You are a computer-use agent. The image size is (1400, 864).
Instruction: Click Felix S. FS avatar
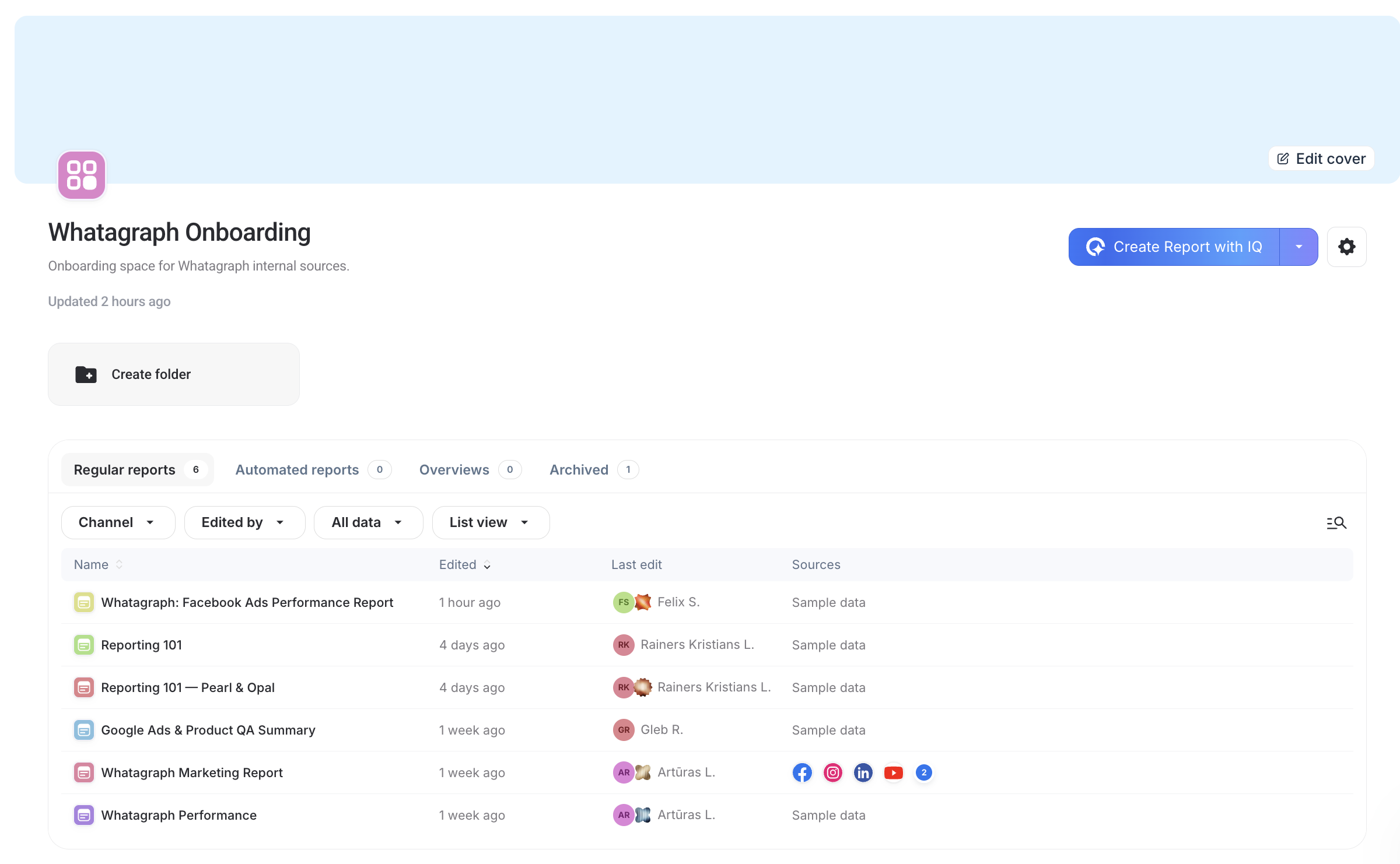click(624, 602)
